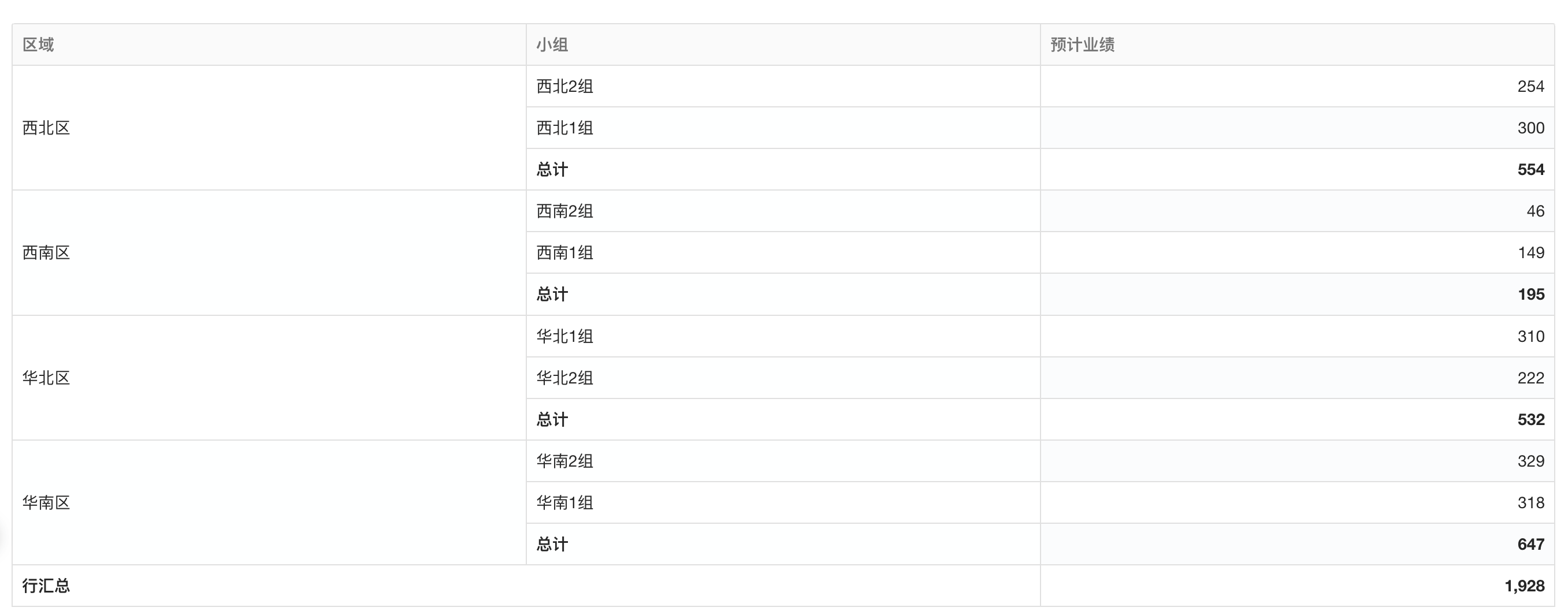Select the 西南2组 row label

pyautogui.click(x=564, y=211)
